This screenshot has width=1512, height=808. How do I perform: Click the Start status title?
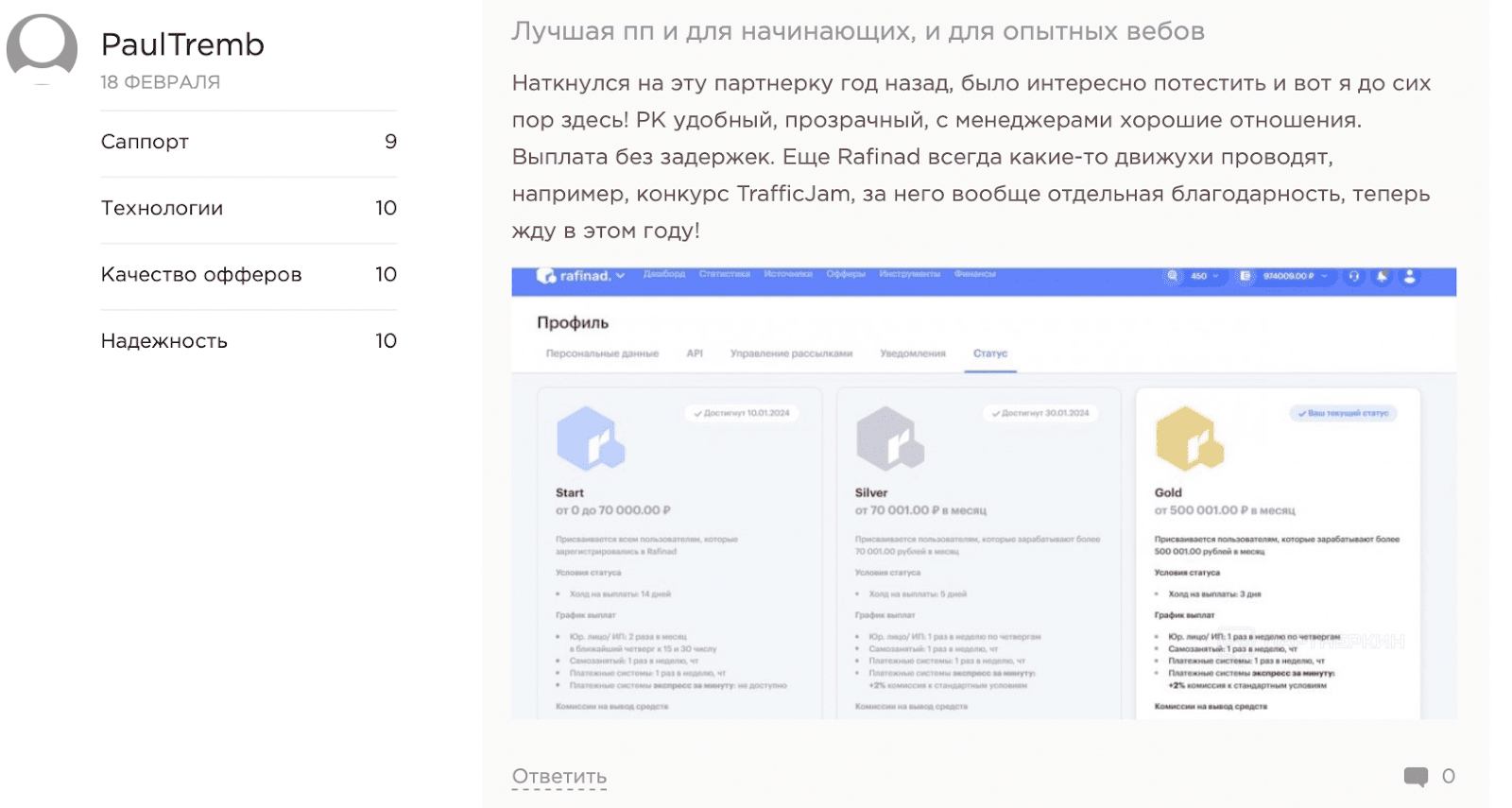coord(570,492)
